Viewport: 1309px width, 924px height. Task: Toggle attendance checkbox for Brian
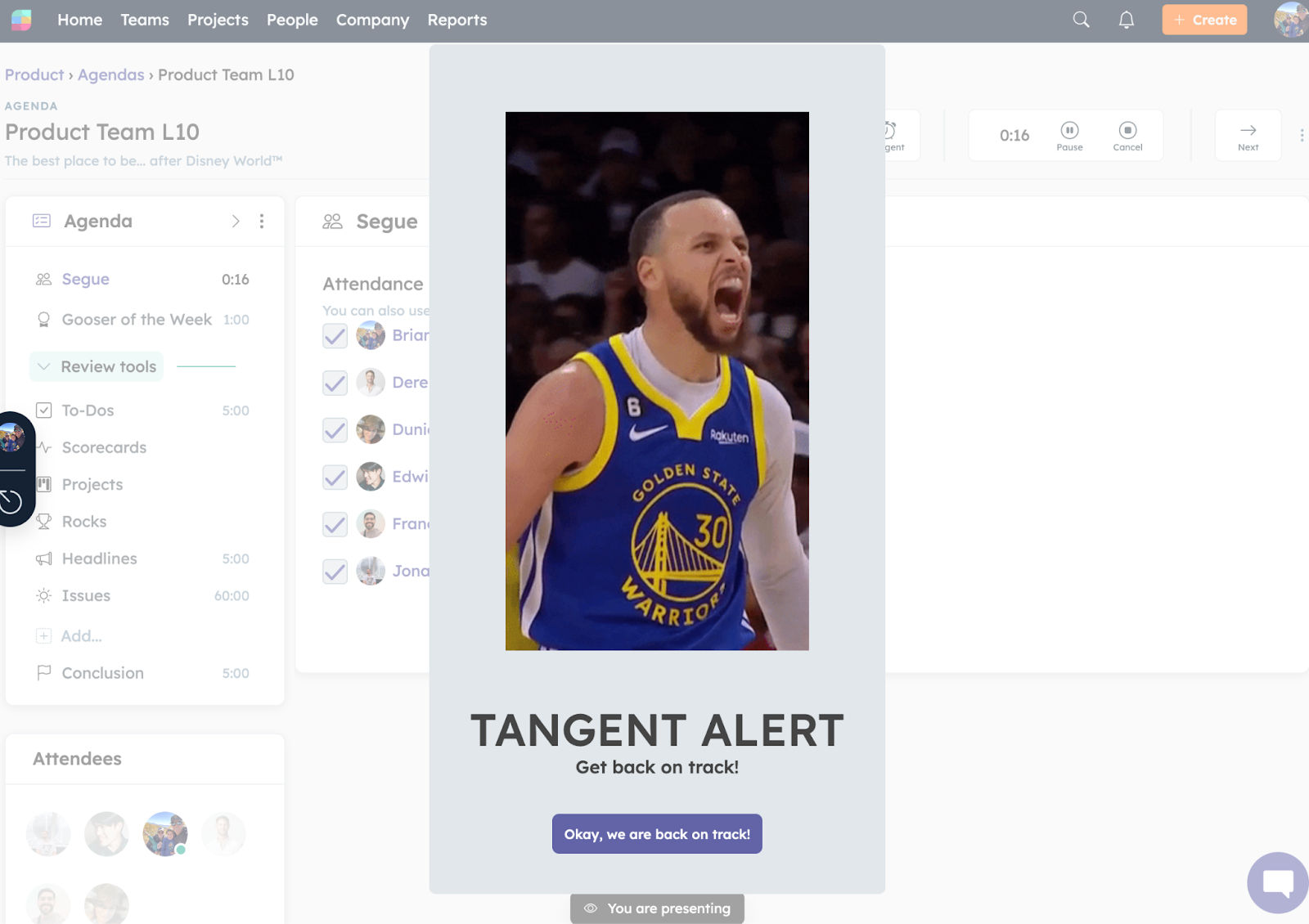tap(335, 336)
